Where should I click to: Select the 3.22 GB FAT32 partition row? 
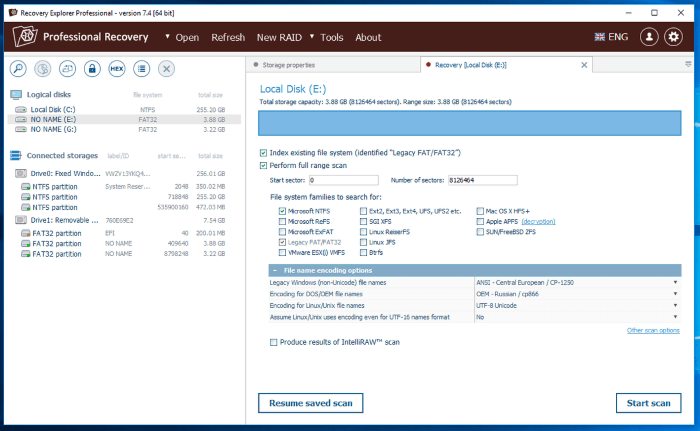[x=124, y=254]
